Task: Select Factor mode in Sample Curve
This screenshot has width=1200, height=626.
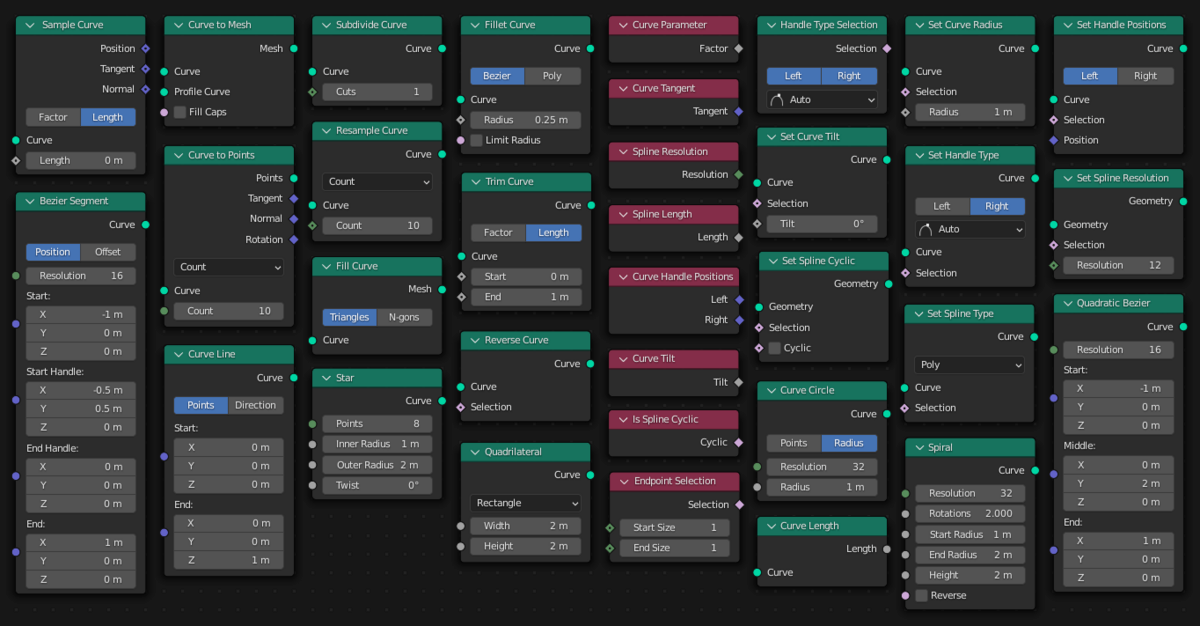Action: point(53,117)
